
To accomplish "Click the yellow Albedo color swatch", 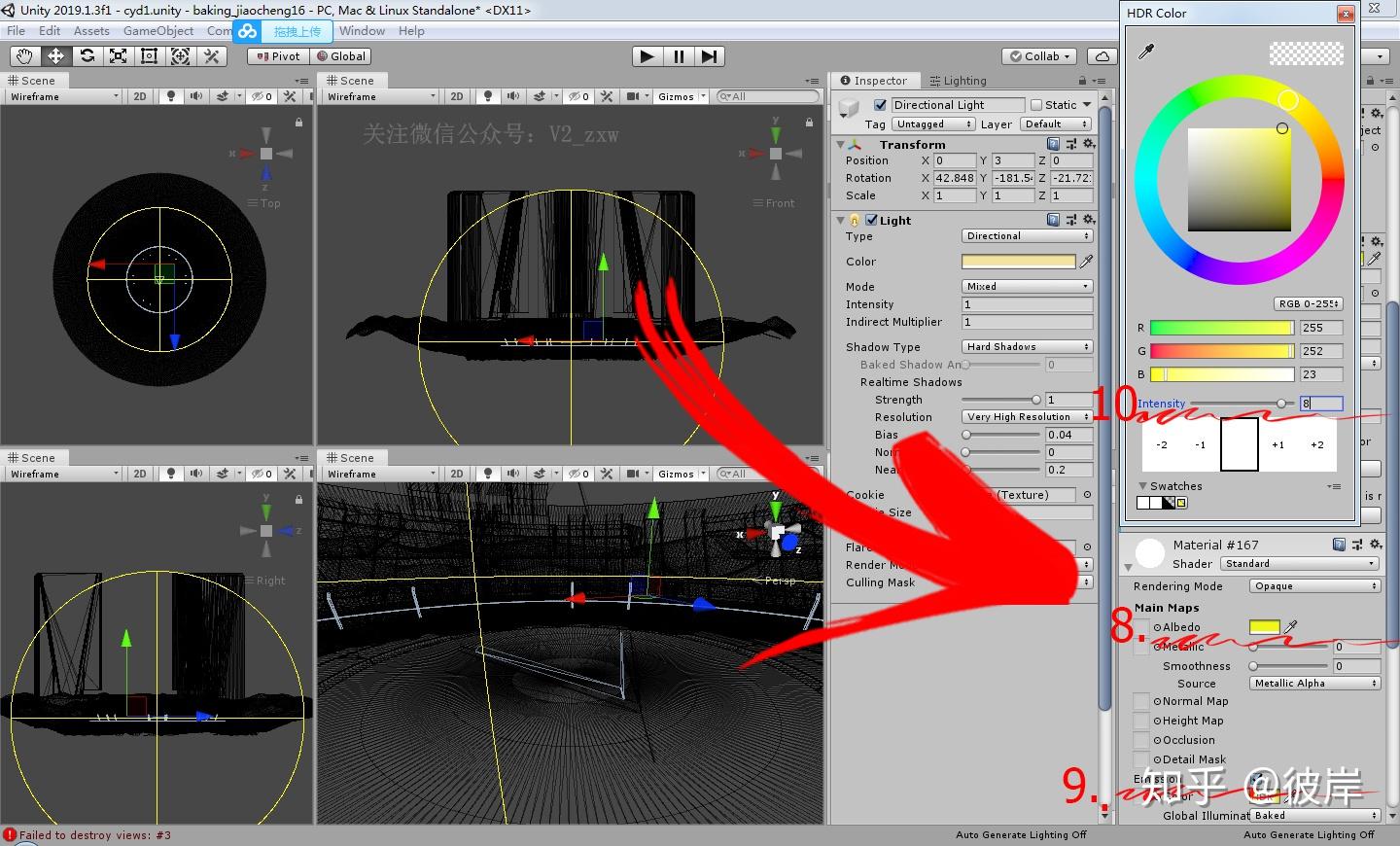I will [x=1264, y=627].
